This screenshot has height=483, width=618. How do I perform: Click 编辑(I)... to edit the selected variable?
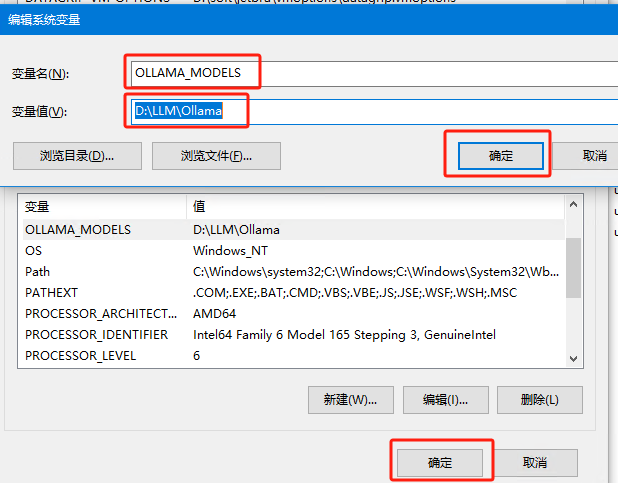pos(446,400)
